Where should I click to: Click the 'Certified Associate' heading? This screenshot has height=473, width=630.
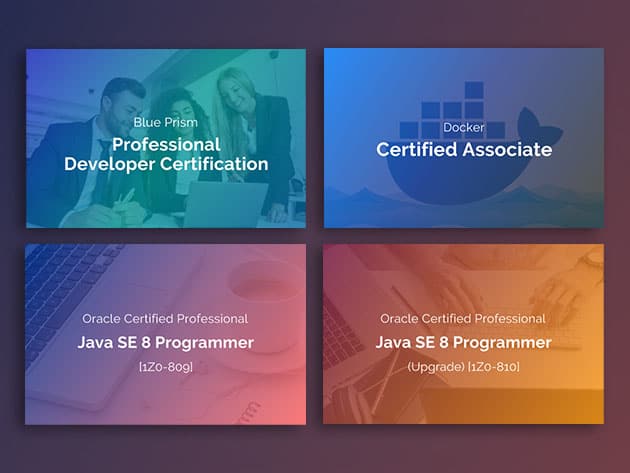463,150
